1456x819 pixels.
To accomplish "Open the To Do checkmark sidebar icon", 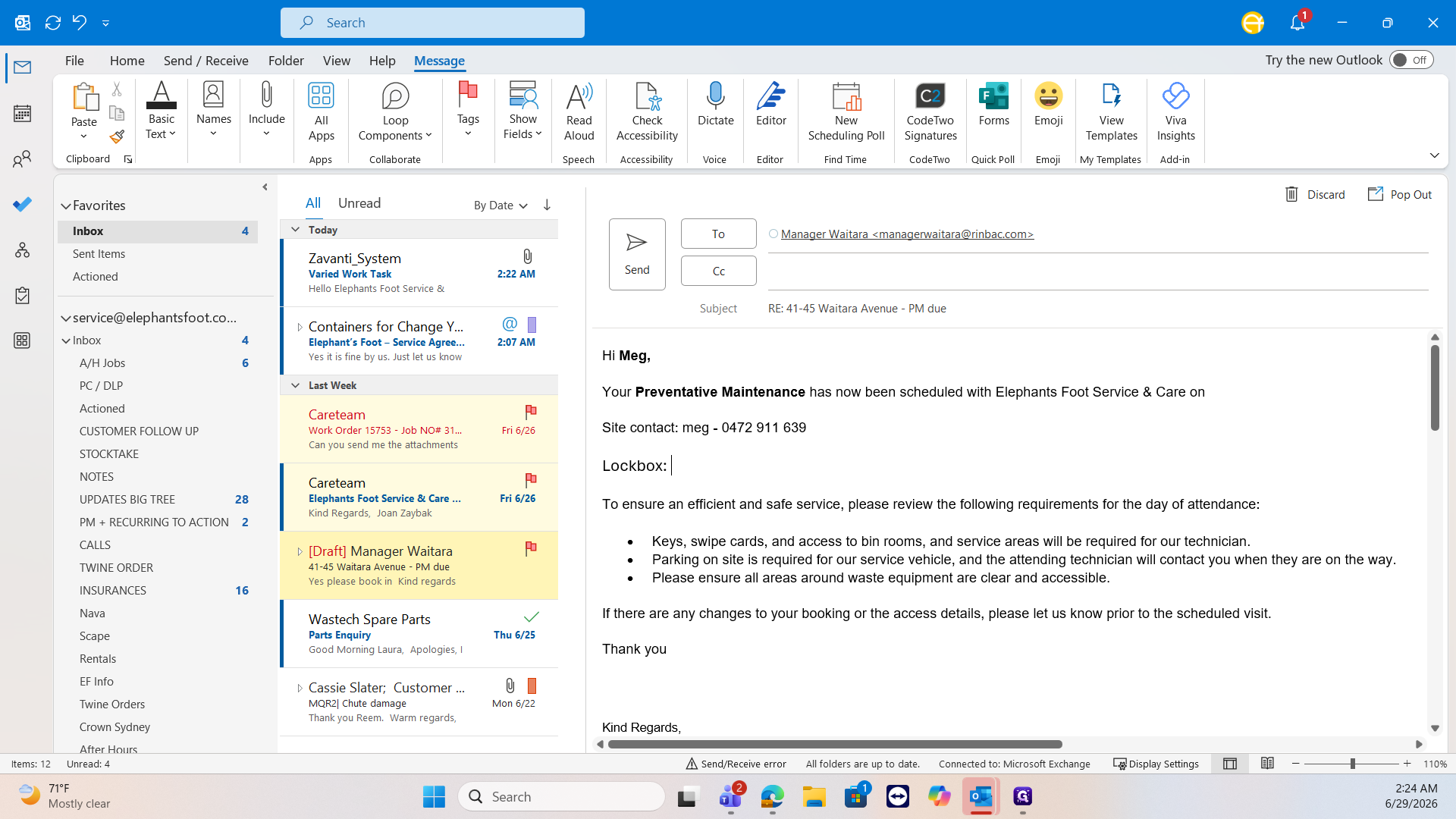I will (22, 205).
